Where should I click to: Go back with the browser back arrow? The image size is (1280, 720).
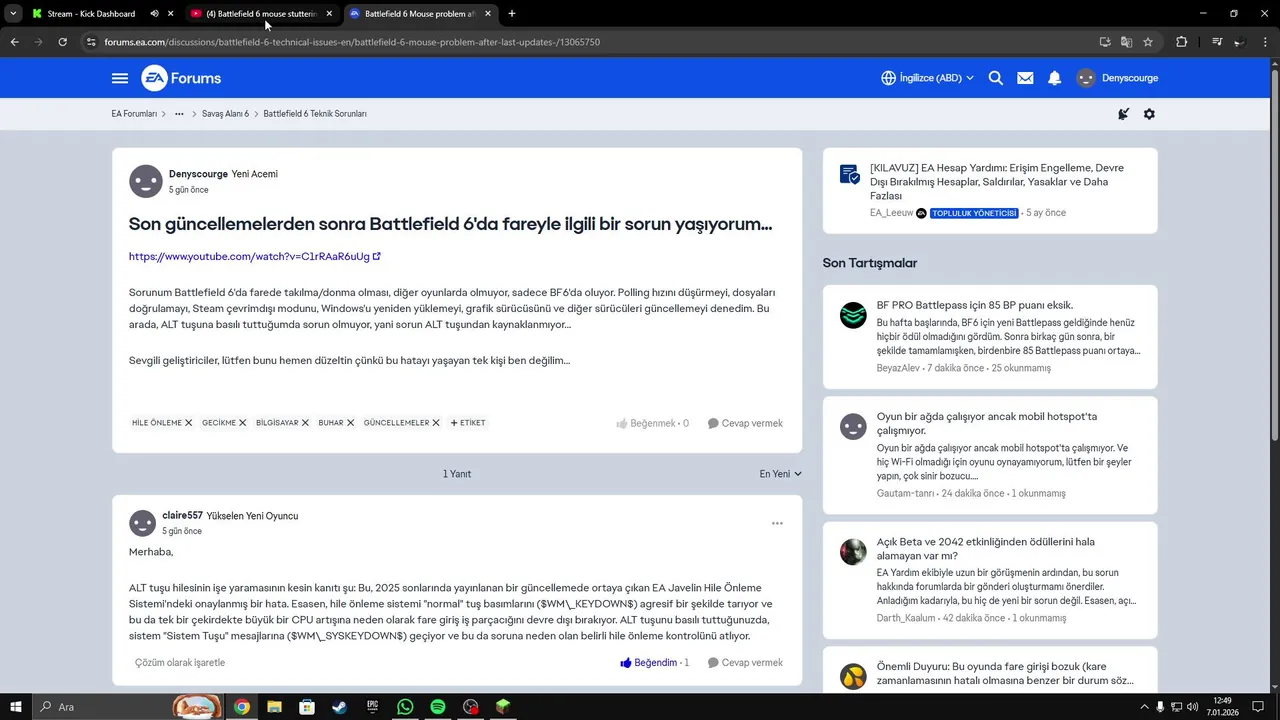(14, 42)
